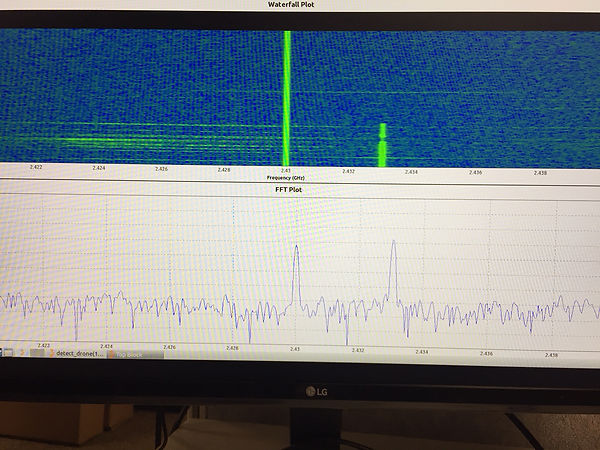
Task: Click the Frequency (GHz) axis label
Action: pyautogui.click(x=285, y=178)
